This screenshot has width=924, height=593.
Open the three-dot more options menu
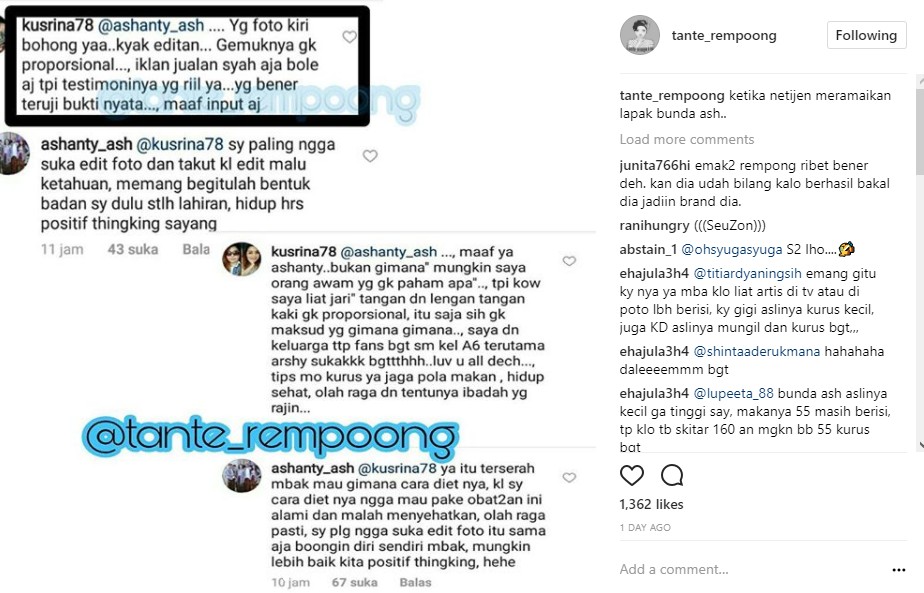pos(899,570)
